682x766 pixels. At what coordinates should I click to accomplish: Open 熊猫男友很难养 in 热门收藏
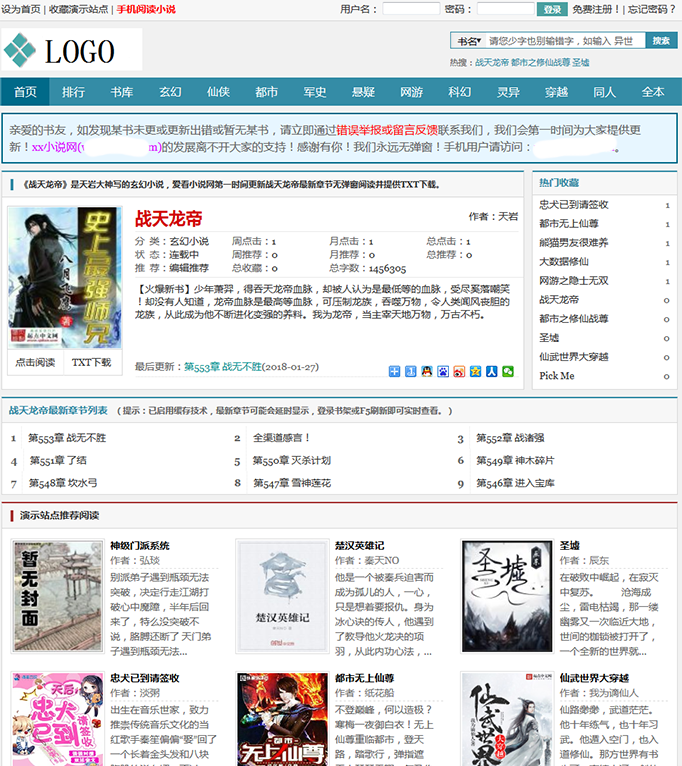[x=574, y=243]
